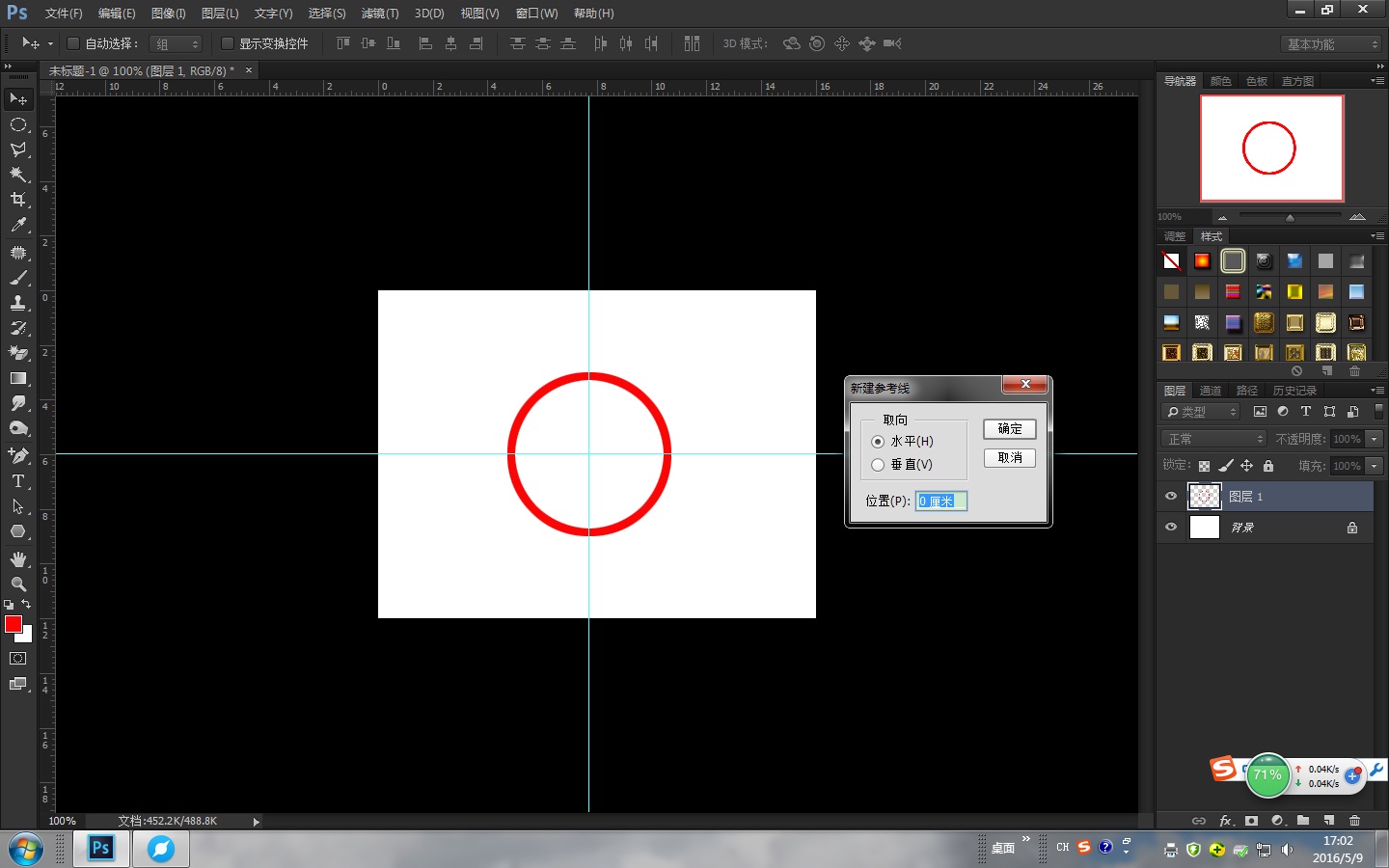Click the 确定 button in dialog
The image size is (1389, 868).
point(1010,429)
